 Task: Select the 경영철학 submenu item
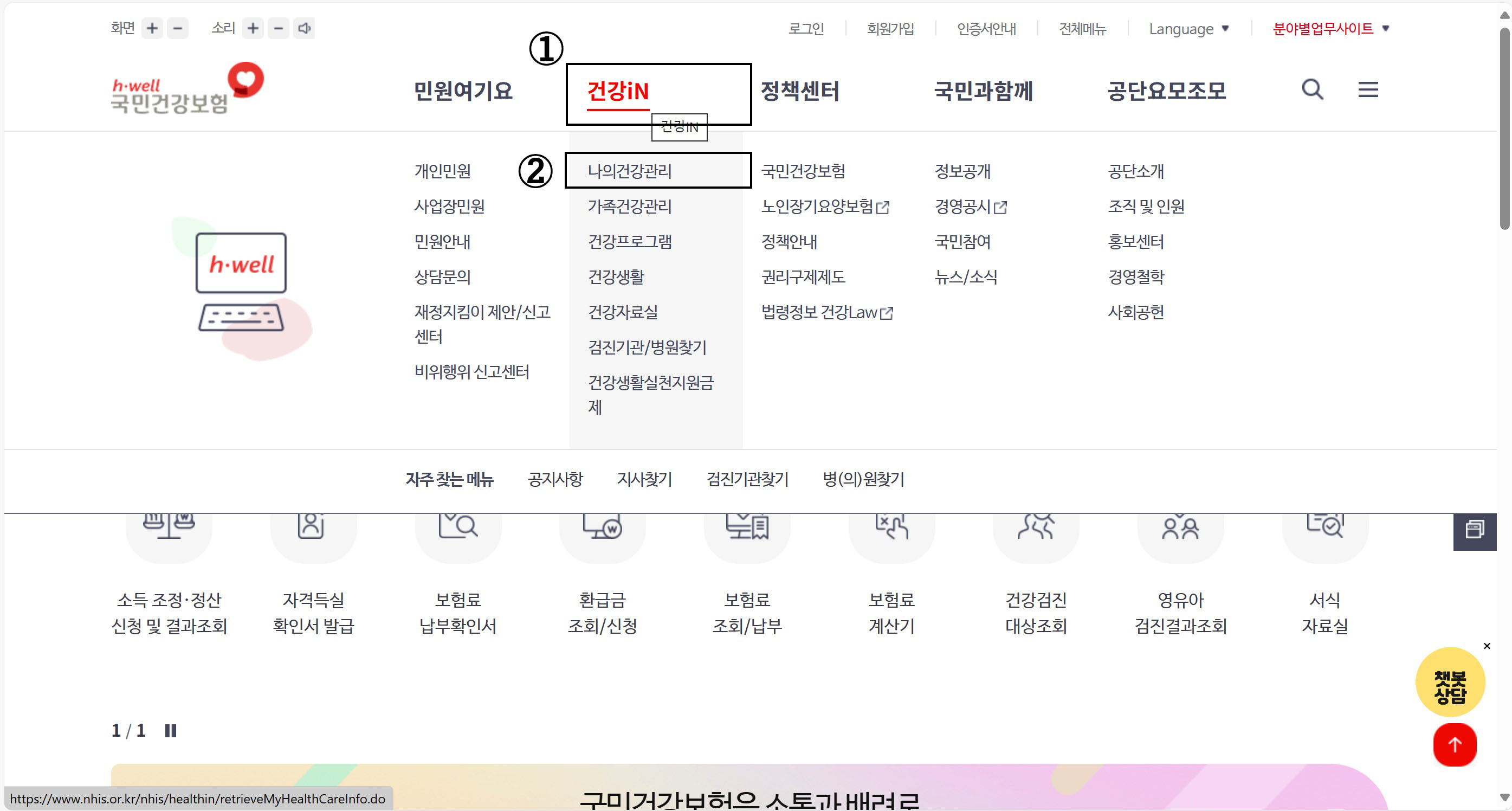tap(1136, 276)
